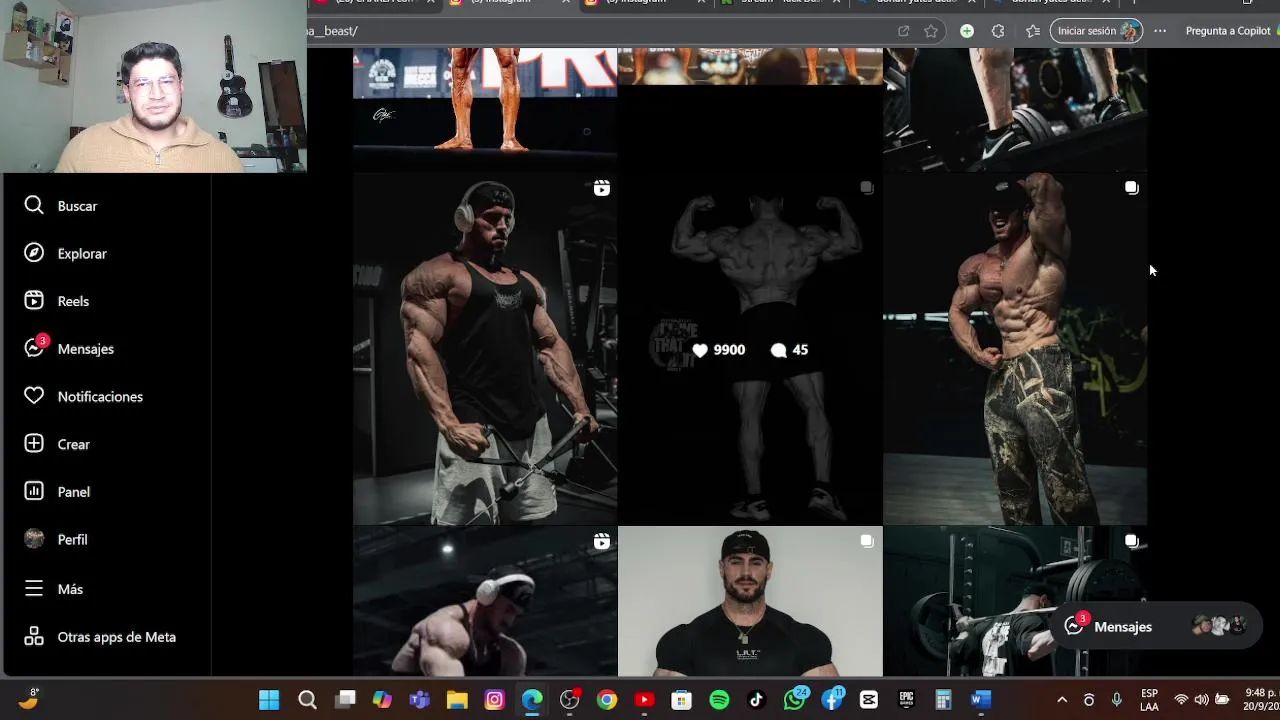Screen dimensions: 1280x720
Task: Open Windows taskbar search
Action: click(x=307, y=700)
